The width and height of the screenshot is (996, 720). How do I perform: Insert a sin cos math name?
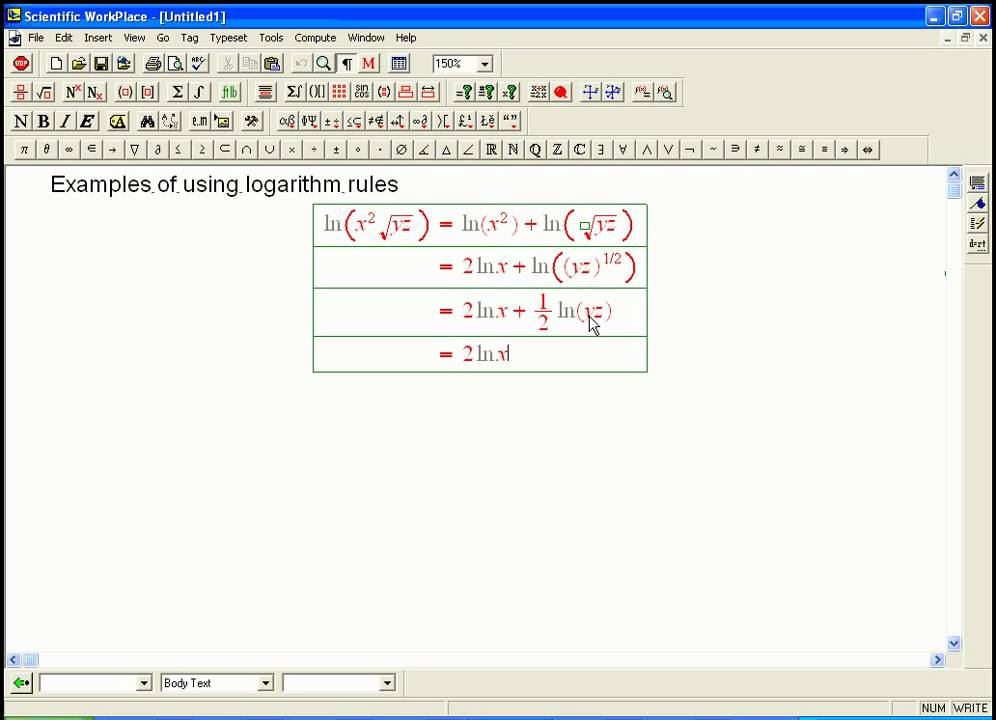tap(361, 92)
